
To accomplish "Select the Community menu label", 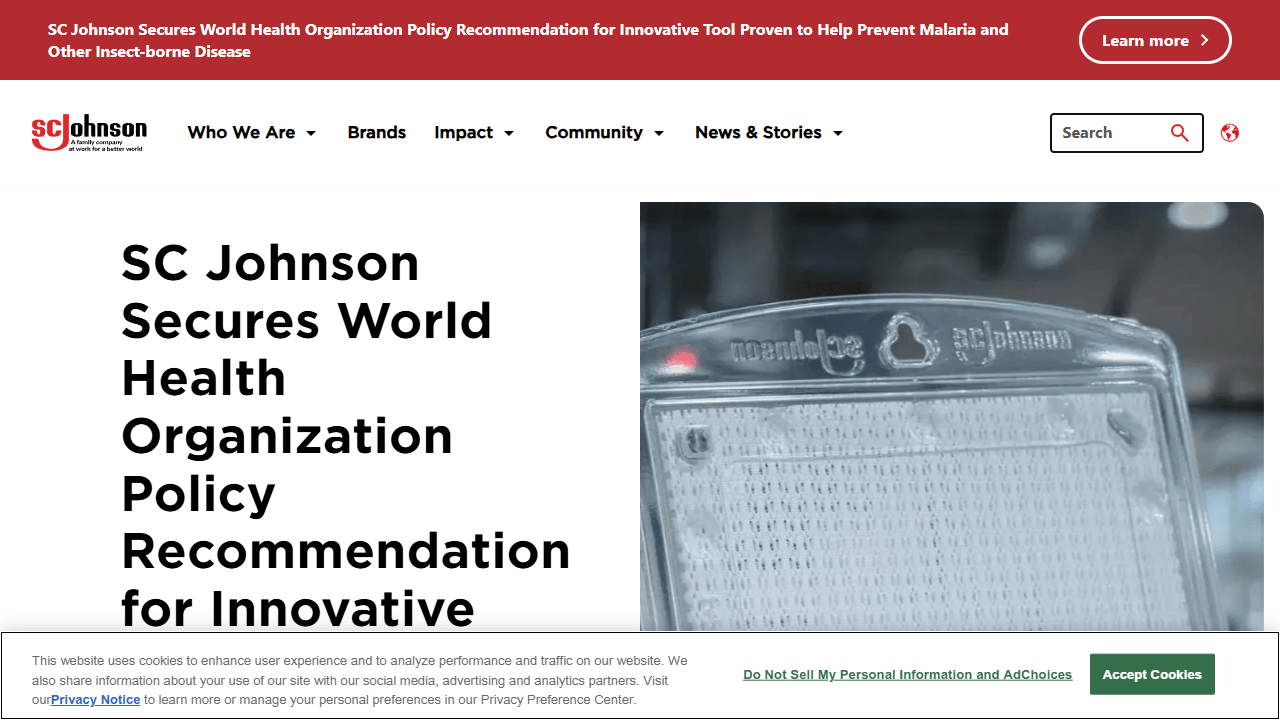I will click(x=594, y=132).
